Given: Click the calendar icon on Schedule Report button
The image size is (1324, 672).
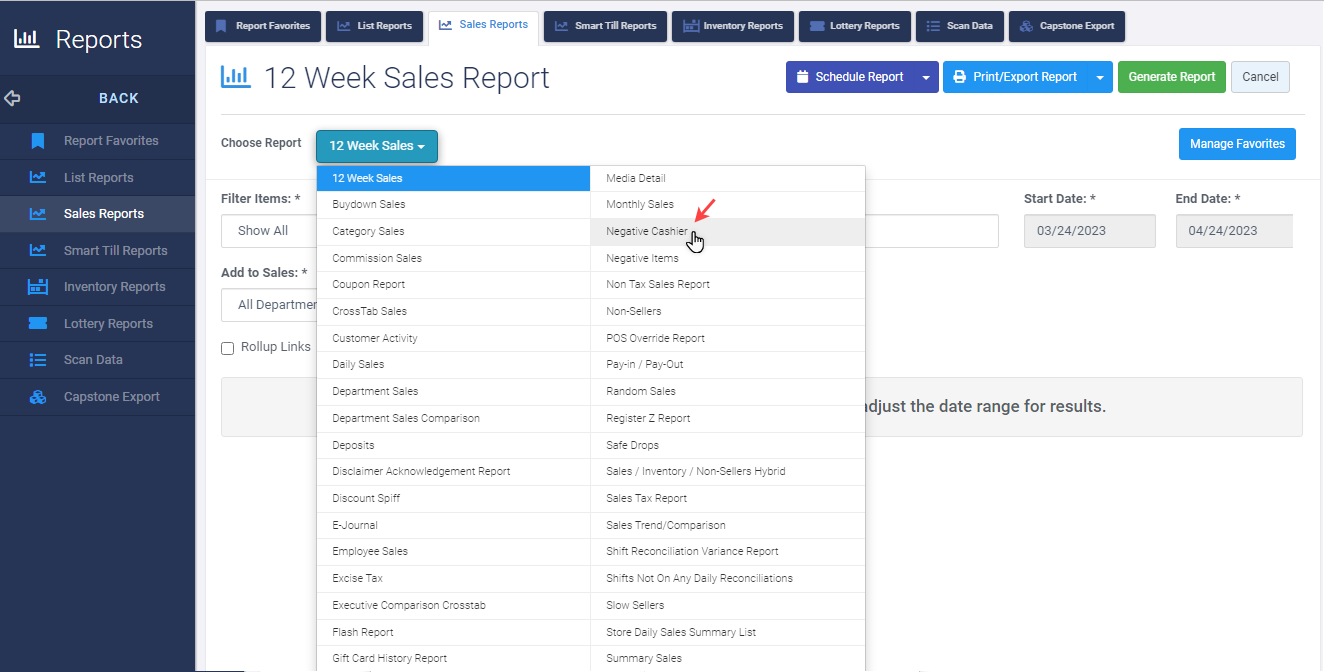Looking at the screenshot, I should pos(803,77).
